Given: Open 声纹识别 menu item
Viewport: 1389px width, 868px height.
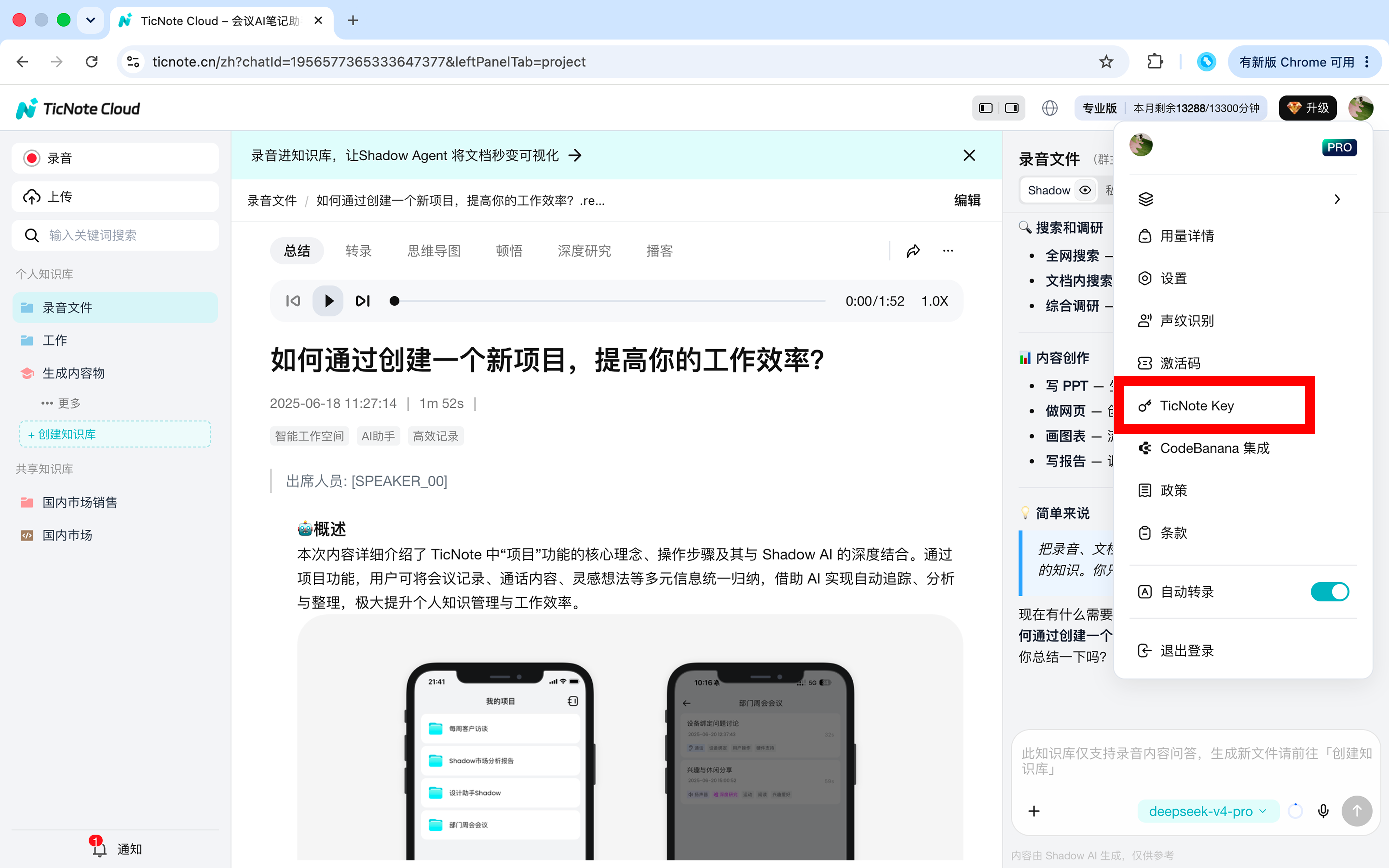Looking at the screenshot, I should tap(1243, 320).
